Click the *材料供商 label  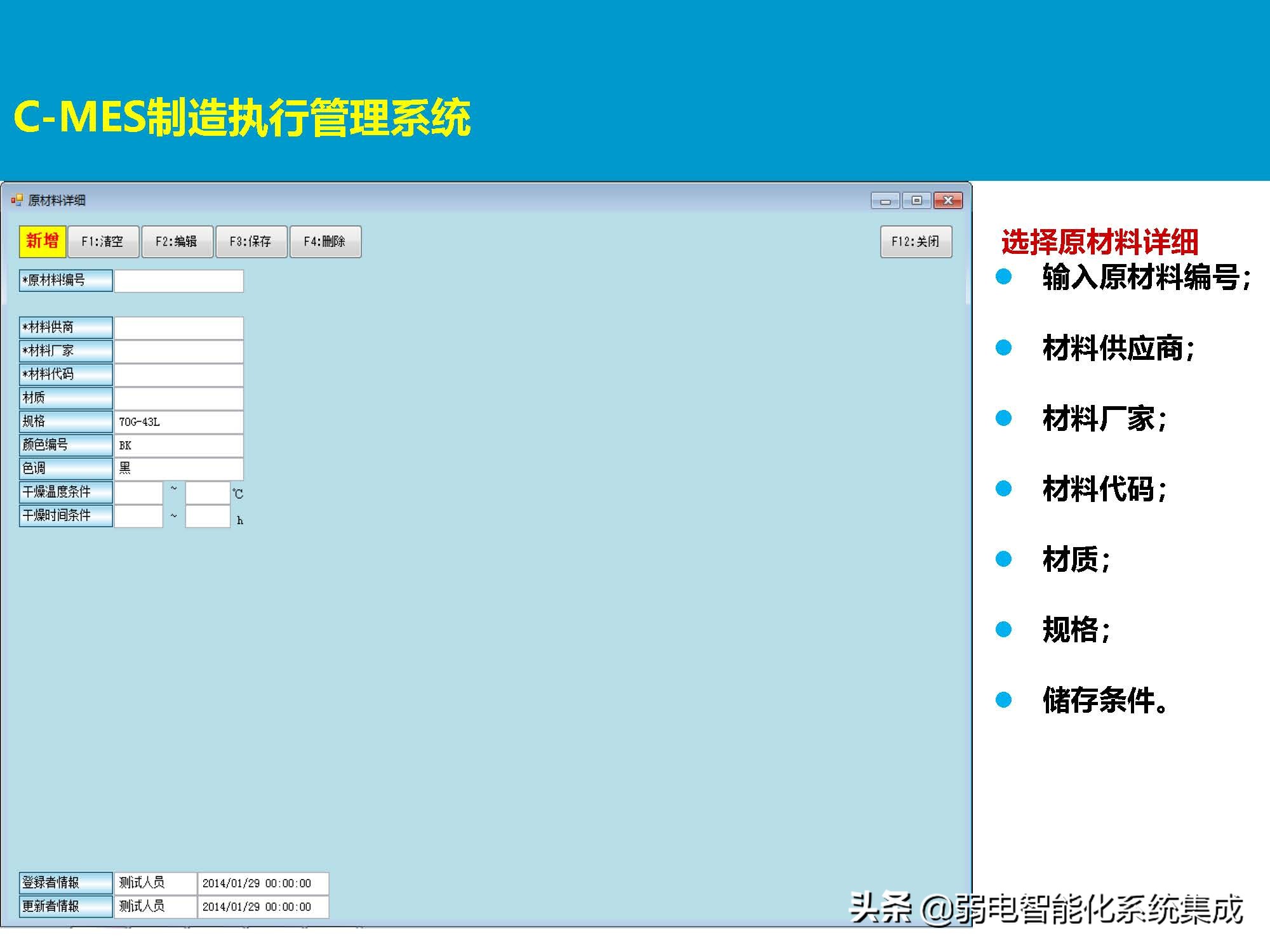(66, 327)
